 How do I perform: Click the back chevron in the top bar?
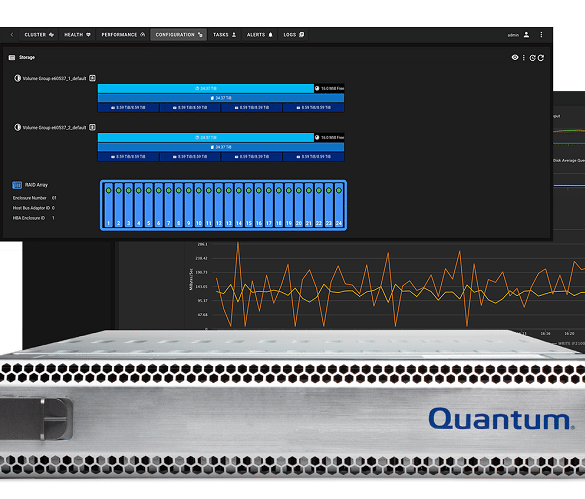12,35
